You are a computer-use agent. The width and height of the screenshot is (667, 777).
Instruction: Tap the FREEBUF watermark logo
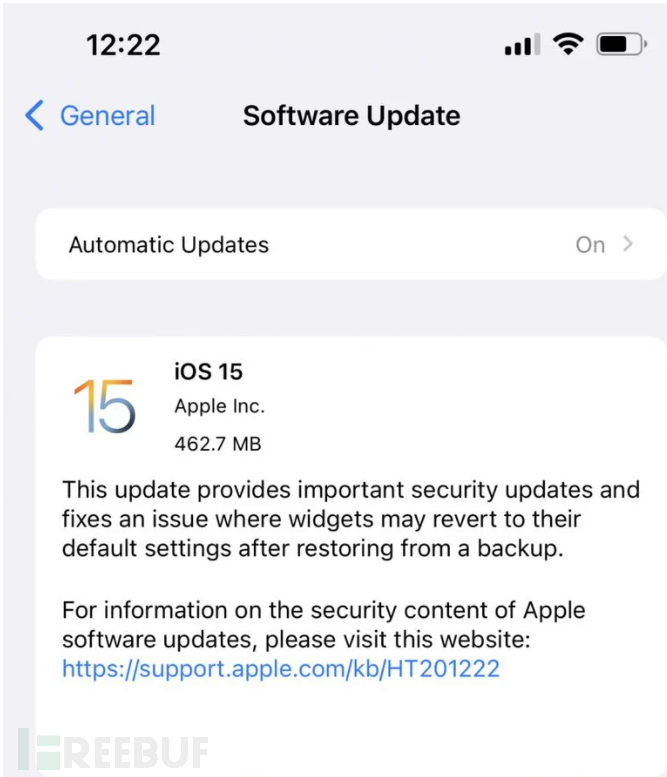coord(113,752)
